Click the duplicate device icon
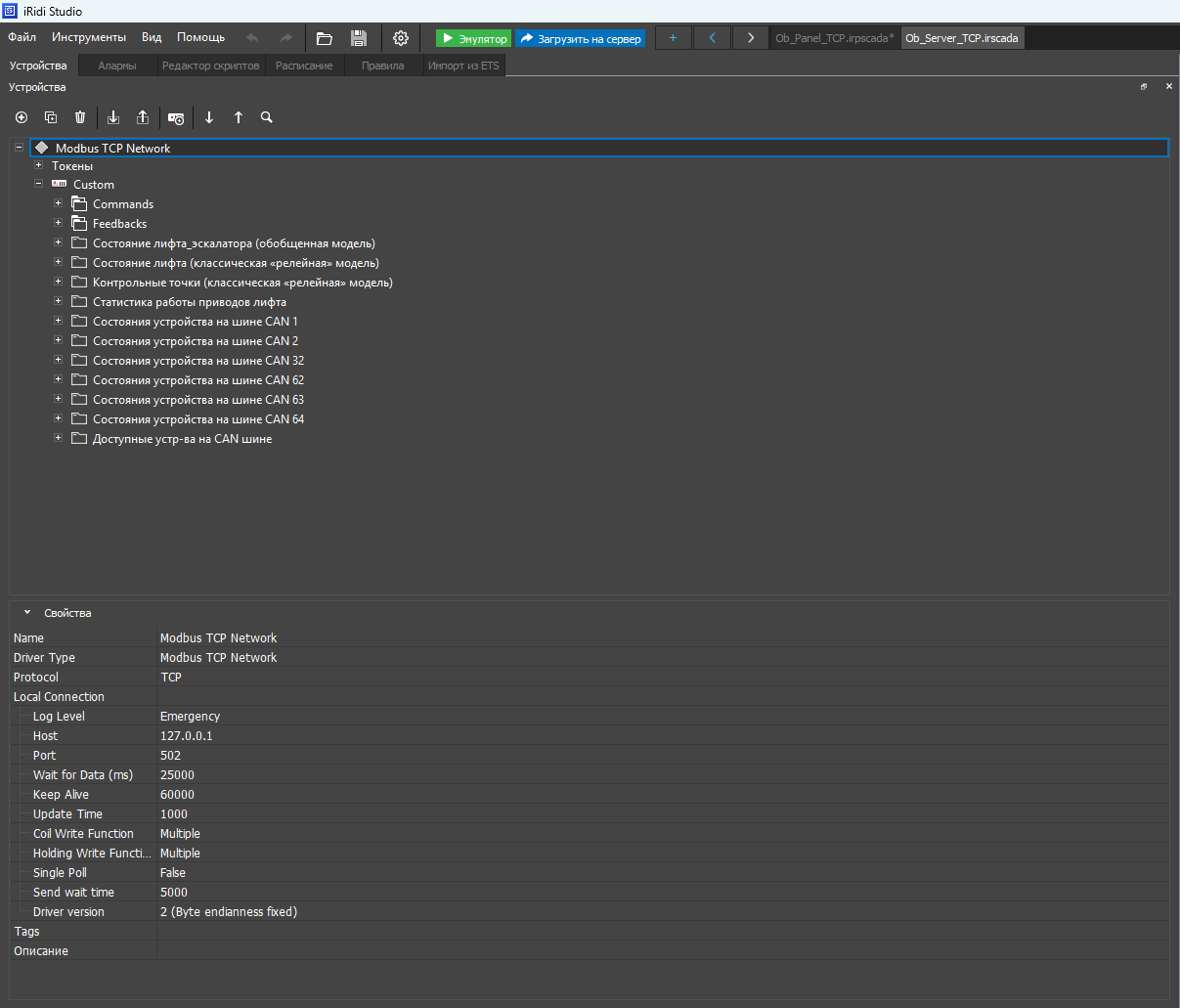1180x1008 pixels. 51,117
